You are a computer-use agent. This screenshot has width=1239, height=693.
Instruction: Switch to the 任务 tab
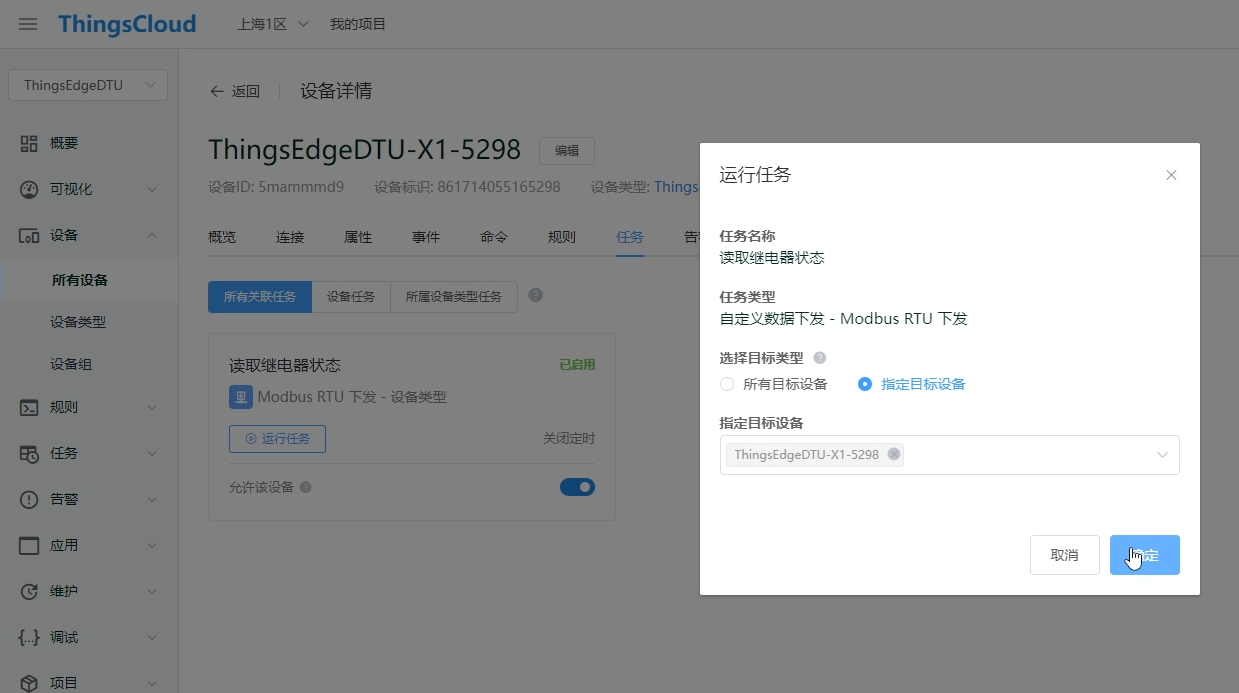click(630, 237)
